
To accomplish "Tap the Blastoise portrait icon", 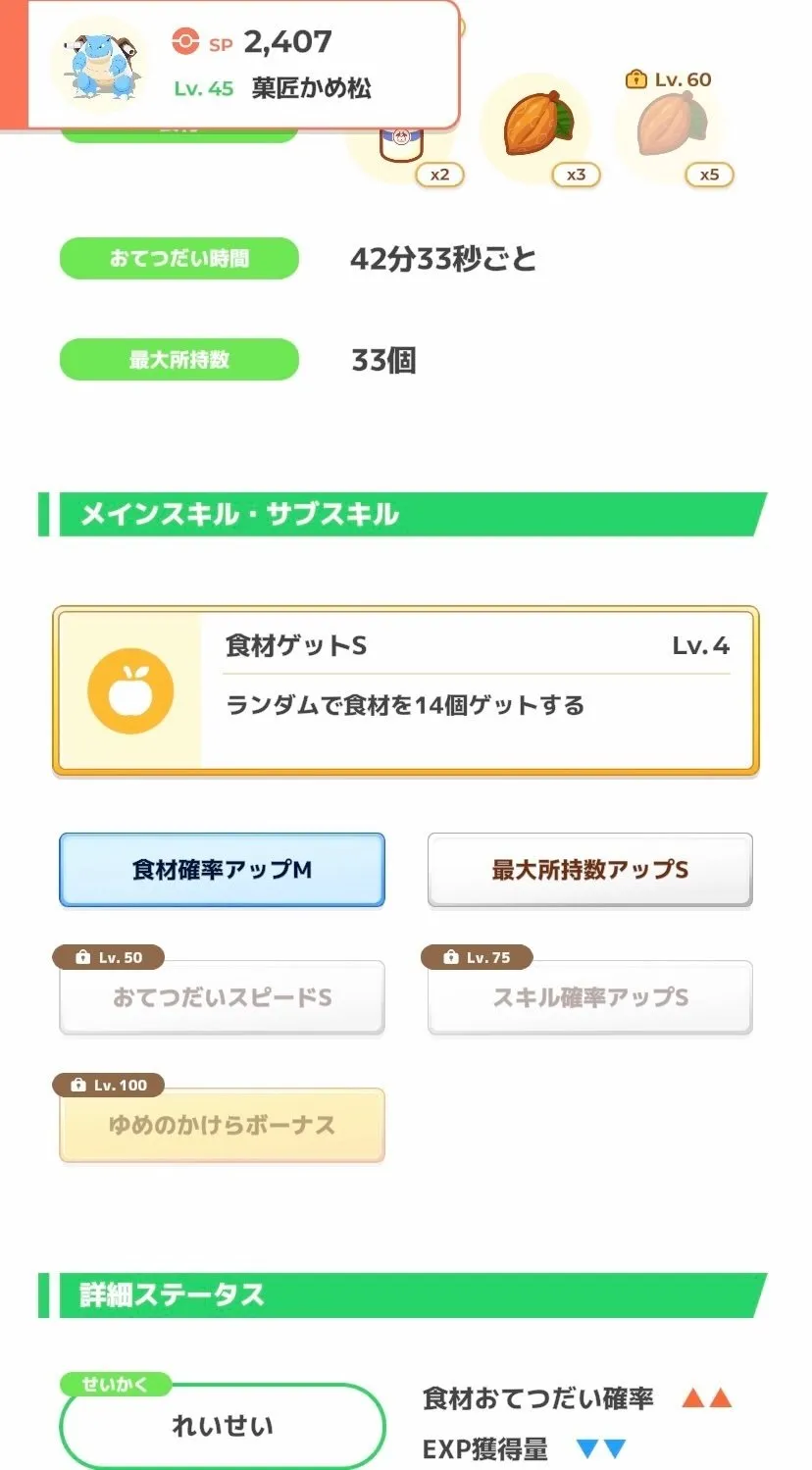I will click(100, 65).
